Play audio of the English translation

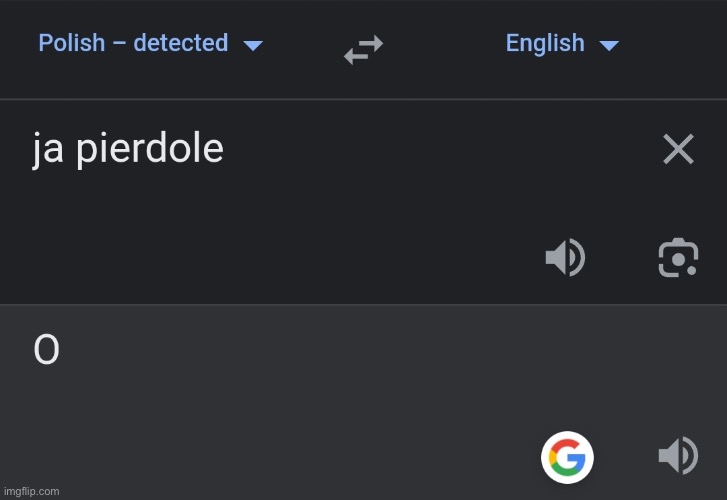(x=677, y=457)
